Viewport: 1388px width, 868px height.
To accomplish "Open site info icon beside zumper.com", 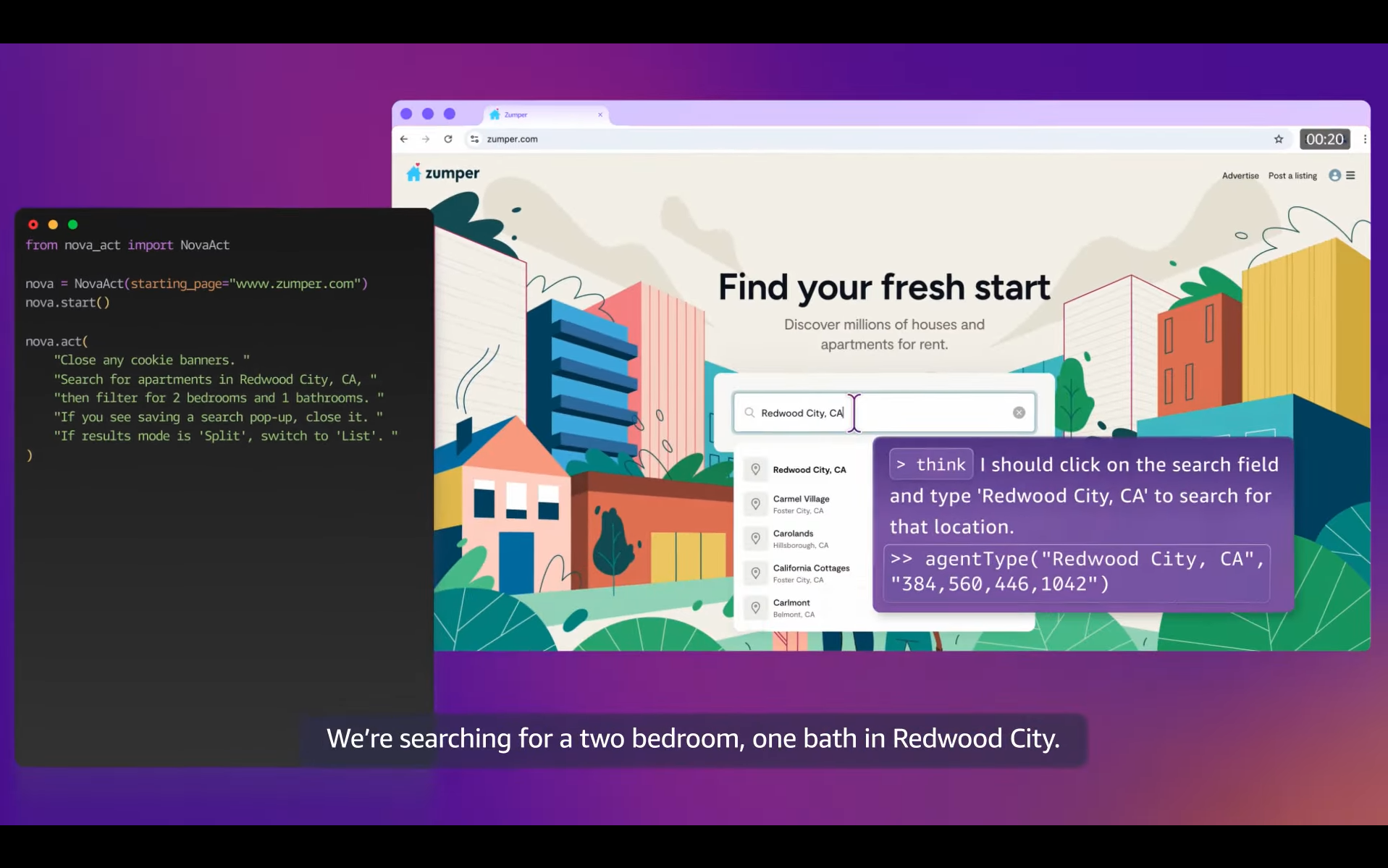I will [474, 139].
